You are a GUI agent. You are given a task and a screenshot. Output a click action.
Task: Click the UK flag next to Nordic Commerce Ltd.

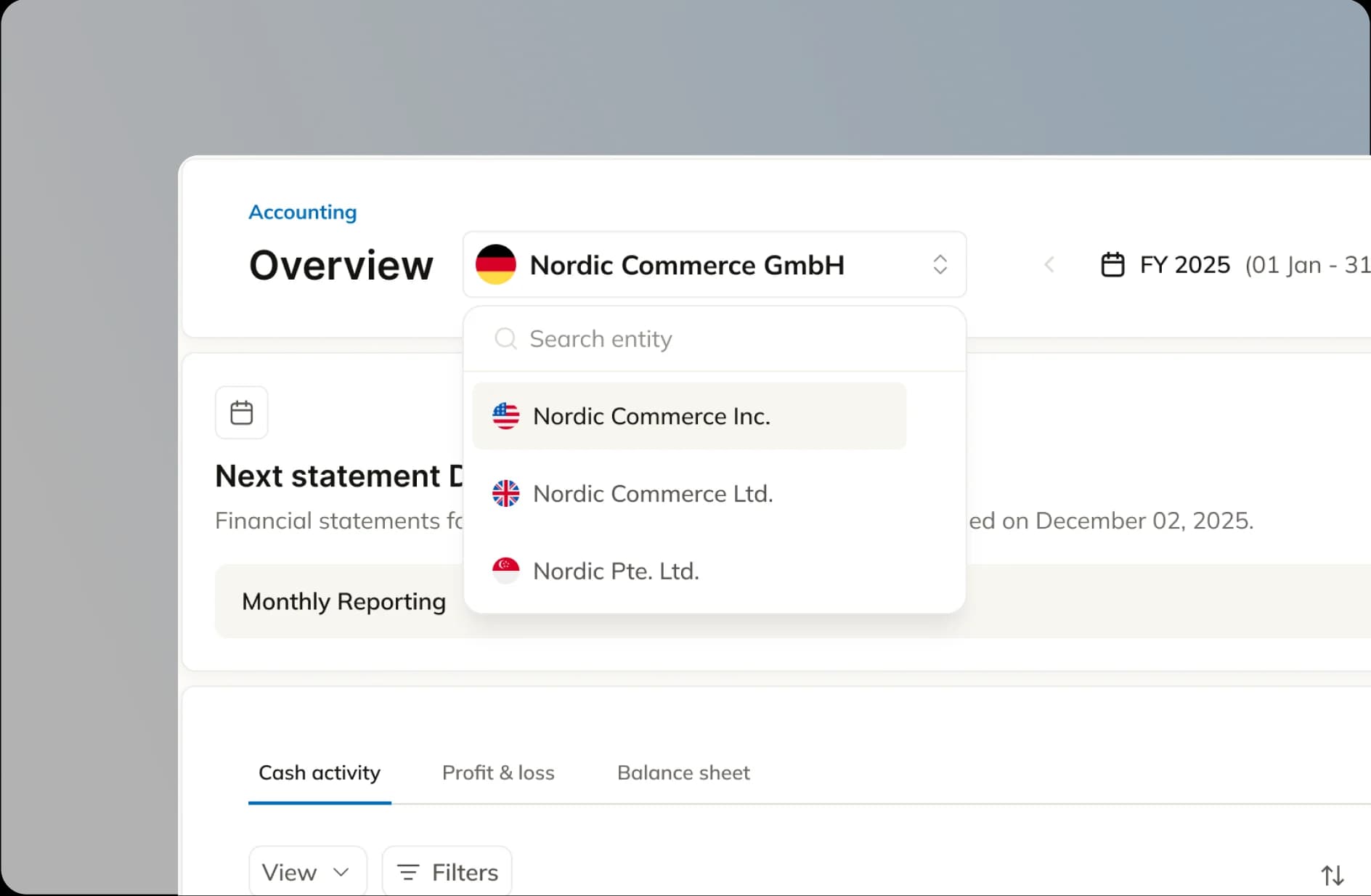506,493
